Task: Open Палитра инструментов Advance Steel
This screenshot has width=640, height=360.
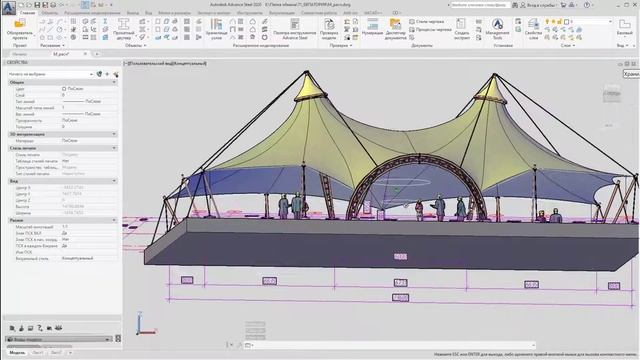Action: [x=294, y=29]
